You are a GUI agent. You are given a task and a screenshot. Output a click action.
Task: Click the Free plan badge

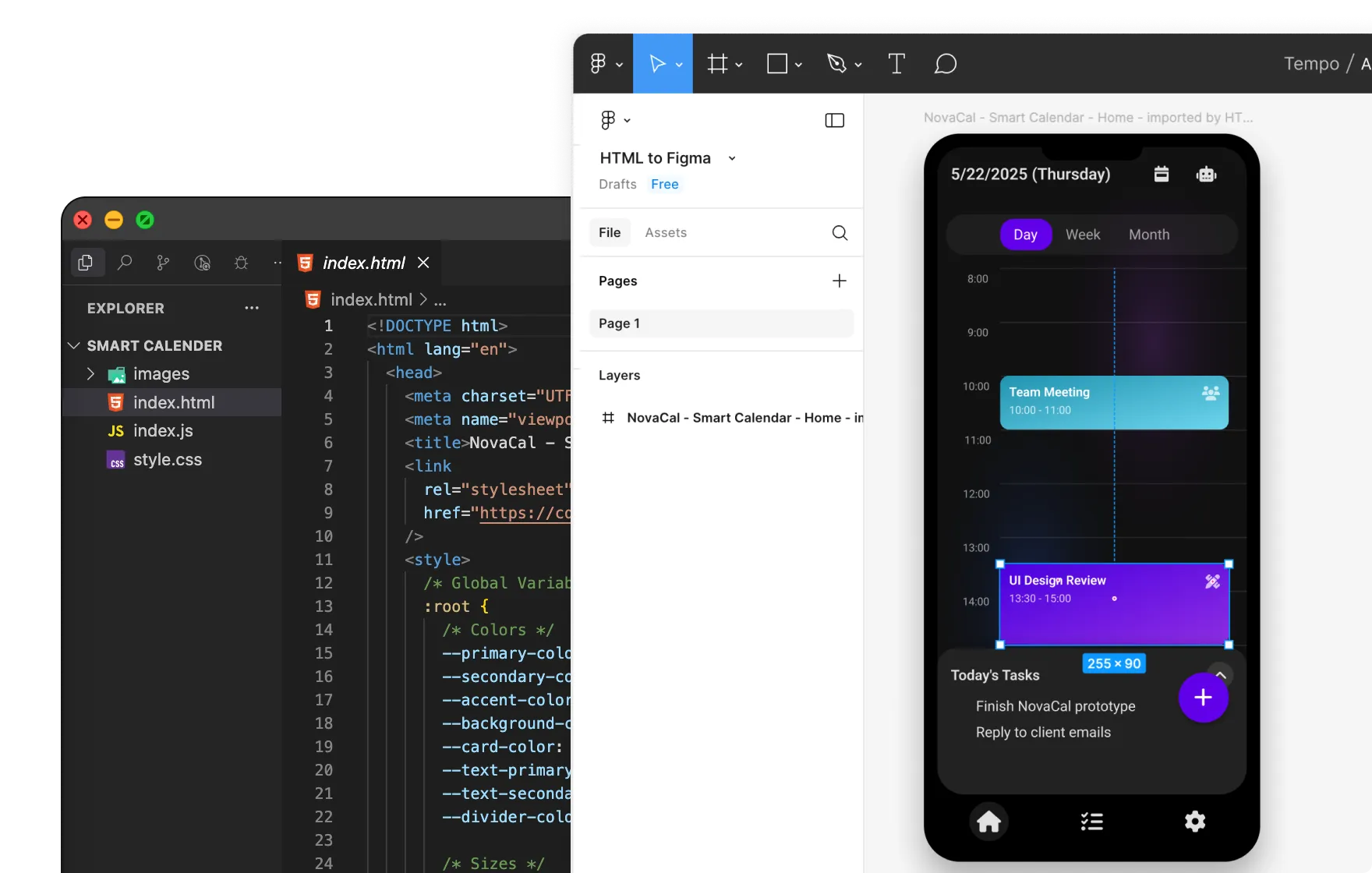point(665,184)
